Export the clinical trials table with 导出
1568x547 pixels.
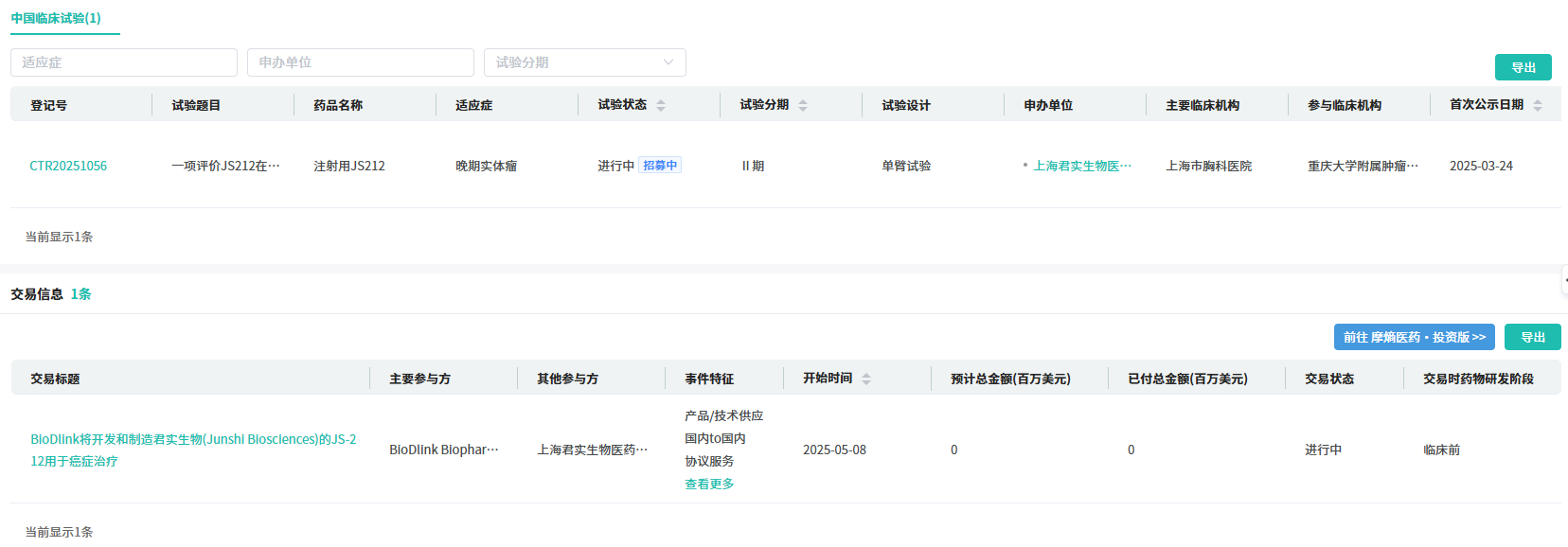1523,67
